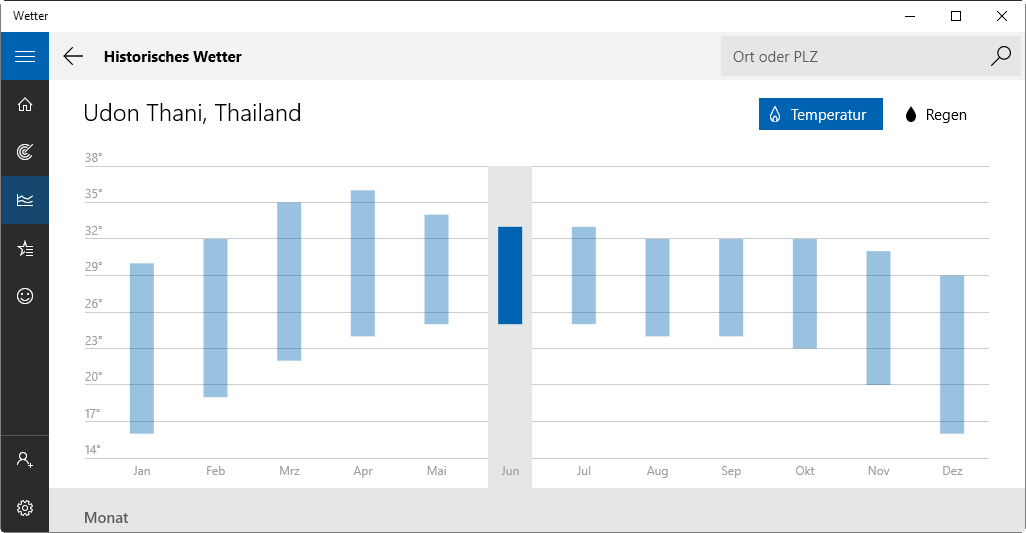Select the Okt temperature bar

tap(805, 294)
